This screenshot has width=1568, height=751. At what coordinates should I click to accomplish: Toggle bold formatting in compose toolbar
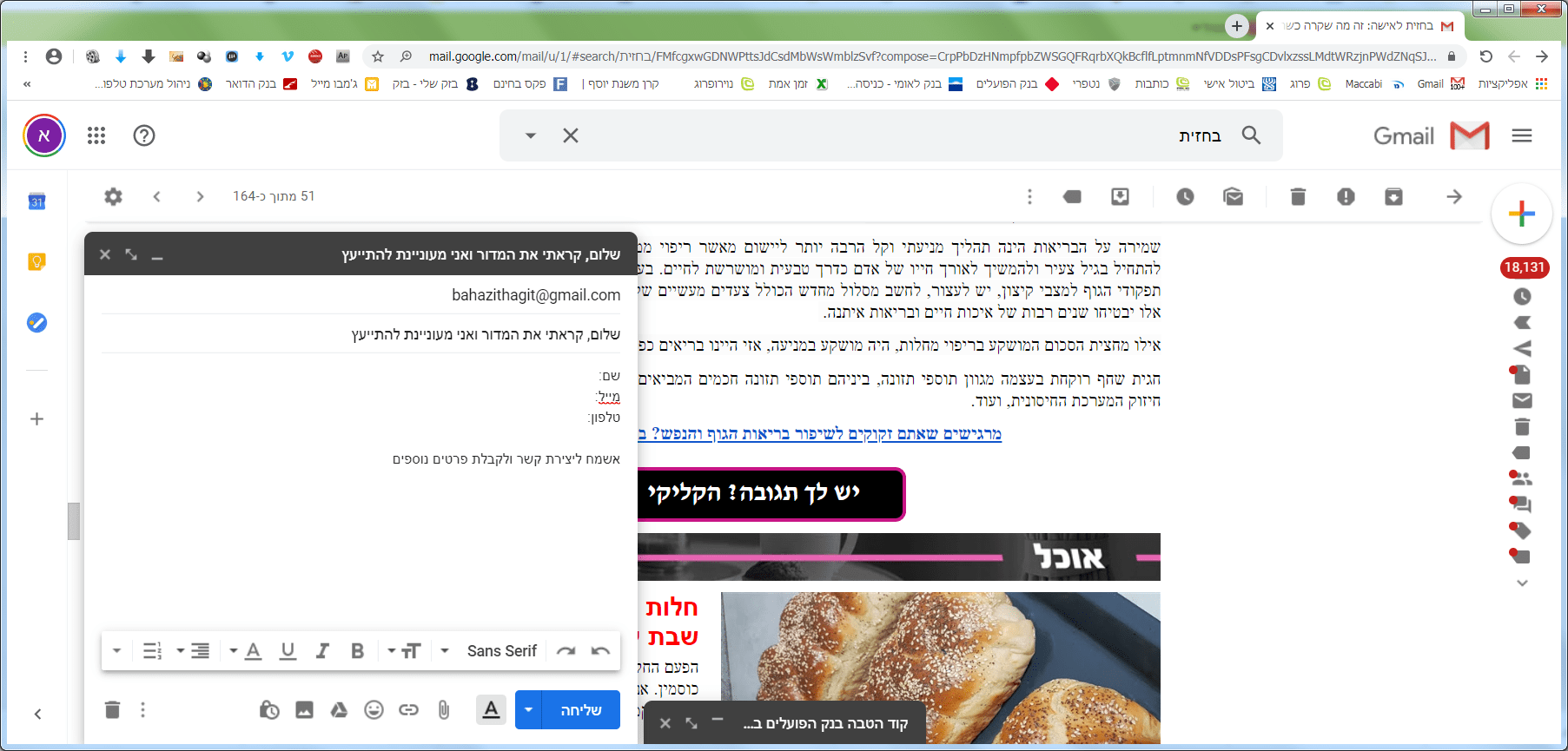pos(357,651)
